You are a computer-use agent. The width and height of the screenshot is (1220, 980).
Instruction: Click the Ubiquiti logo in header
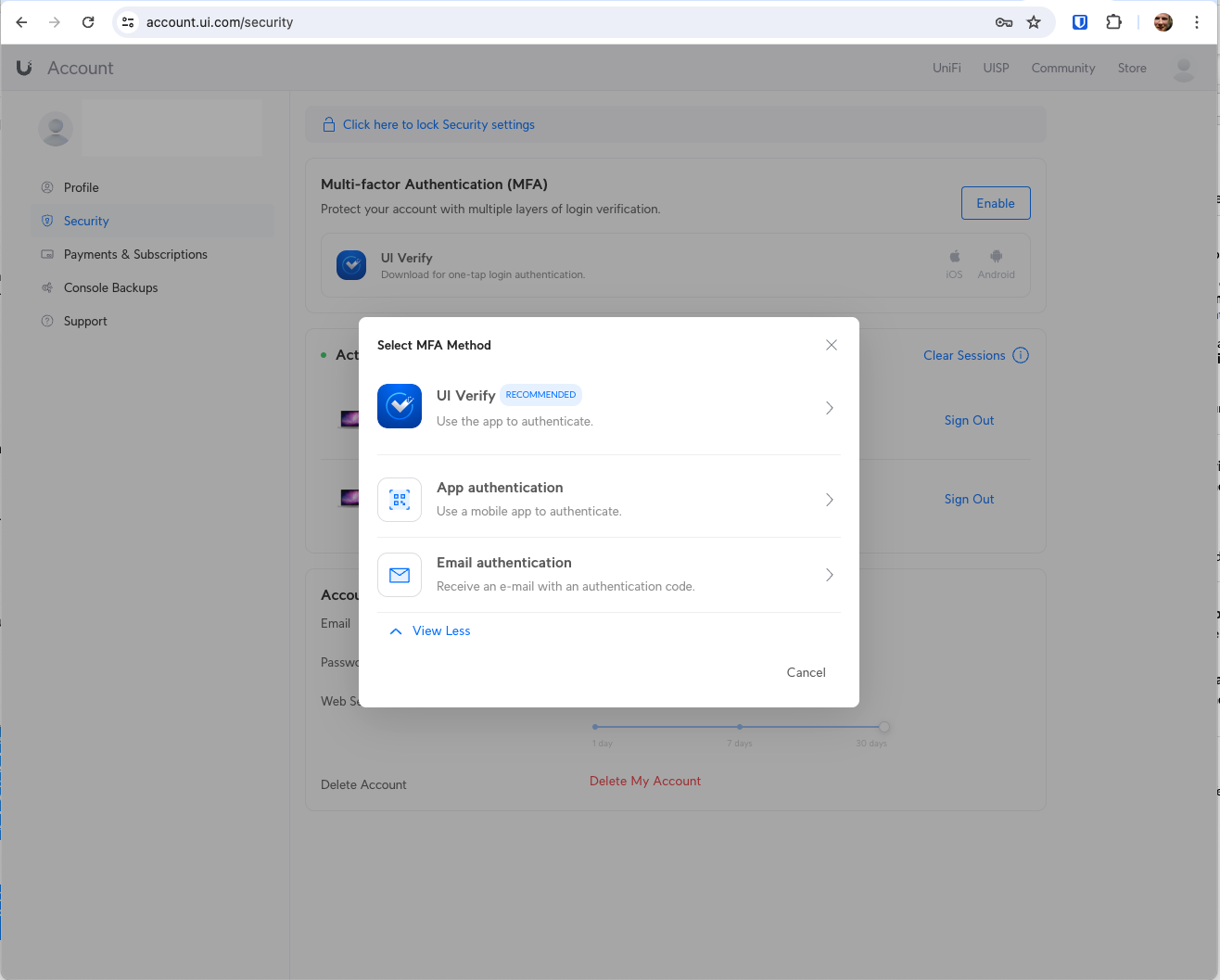(x=25, y=68)
